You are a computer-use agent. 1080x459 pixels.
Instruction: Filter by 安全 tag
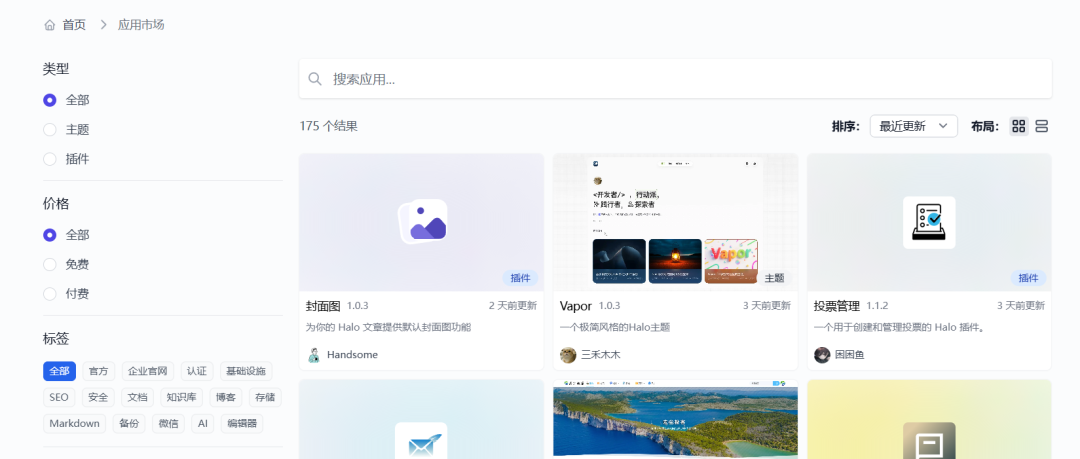[x=98, y=398]
